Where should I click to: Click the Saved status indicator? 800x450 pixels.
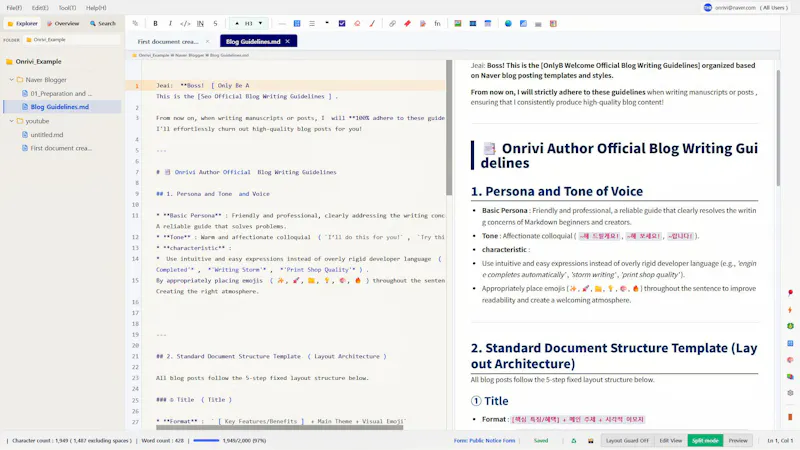pos(541,440)
